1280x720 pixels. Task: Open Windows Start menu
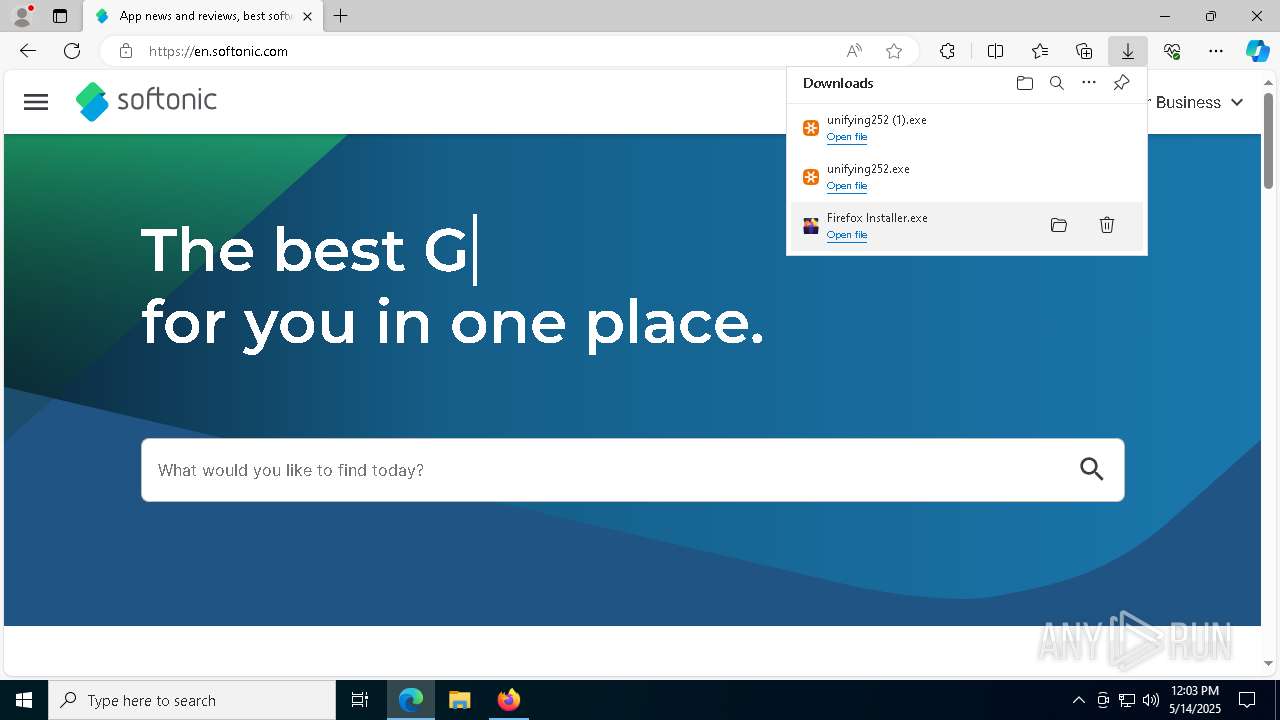click(x=24, y=700)
